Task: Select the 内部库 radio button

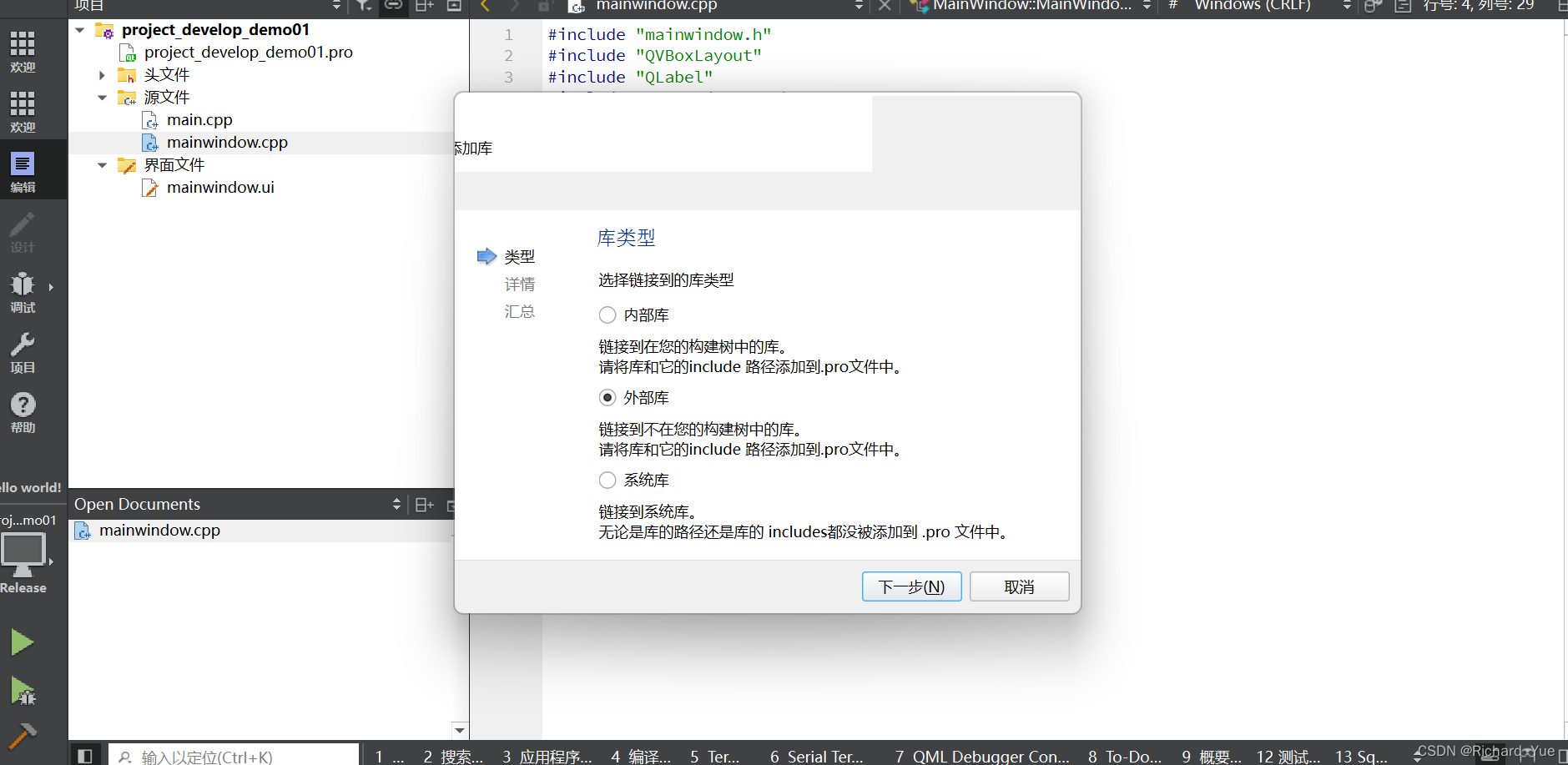Action: [608, 315]
